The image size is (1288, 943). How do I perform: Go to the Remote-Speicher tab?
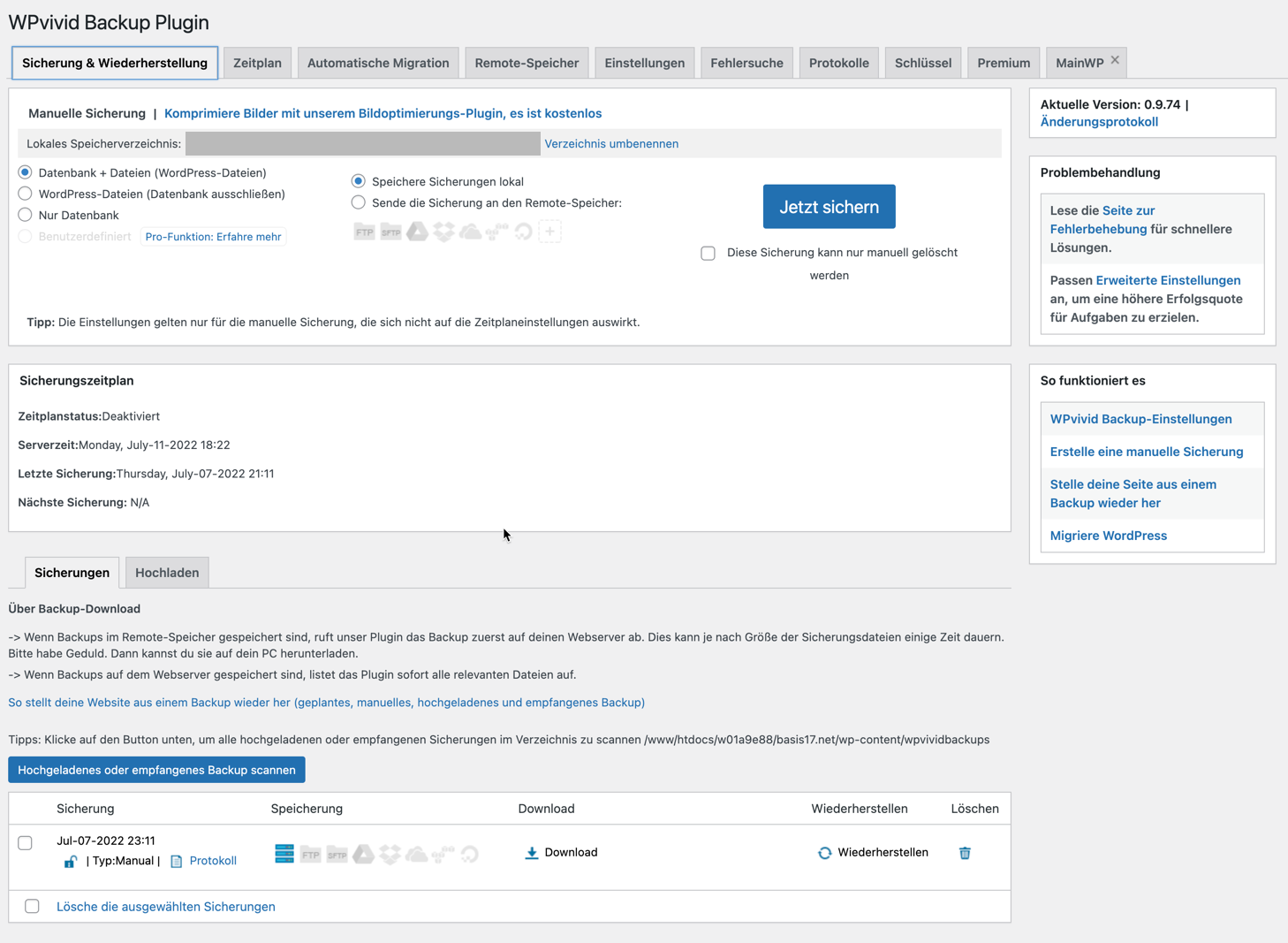tap(527, 63)
